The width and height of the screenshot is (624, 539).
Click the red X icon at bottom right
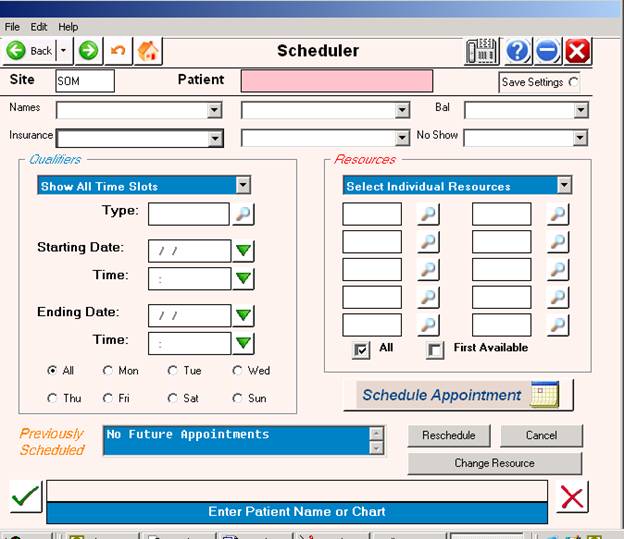click(572, 496)
